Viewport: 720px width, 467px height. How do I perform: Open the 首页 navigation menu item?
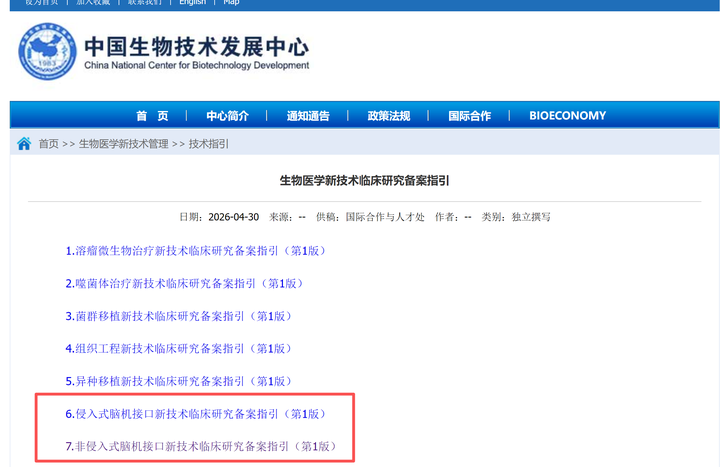coord(152,116)
